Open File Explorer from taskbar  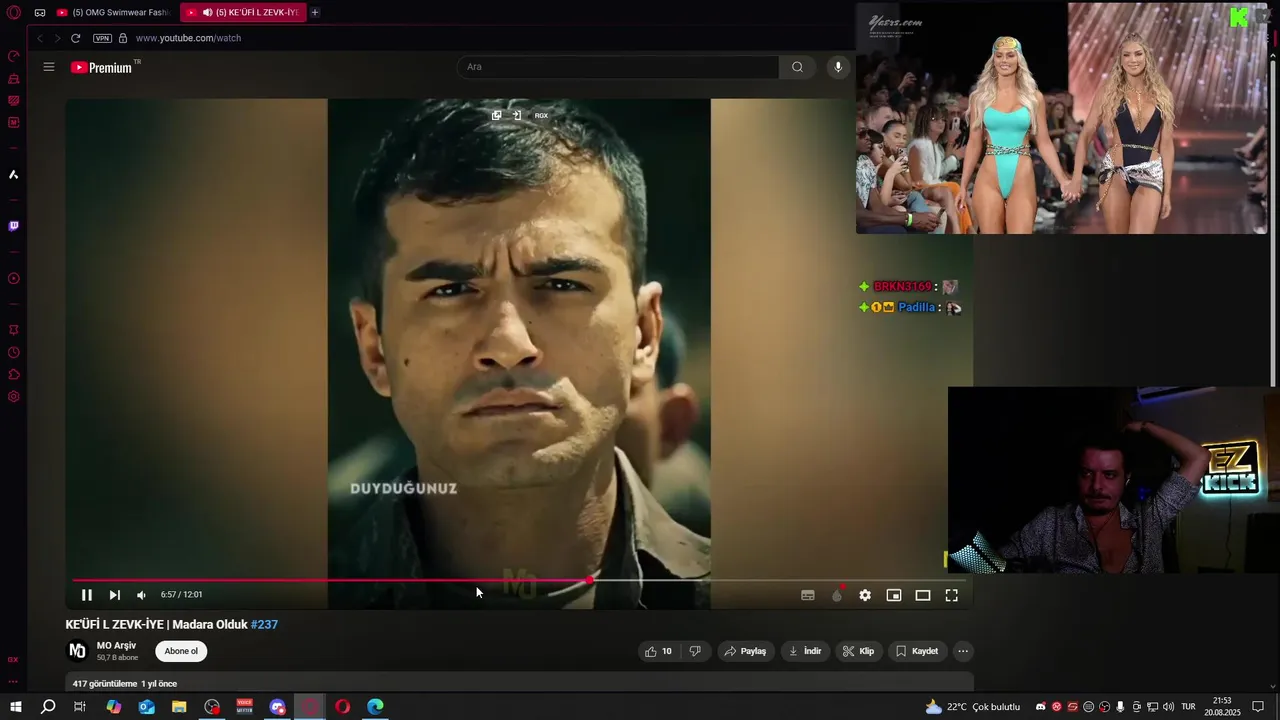[x=179, y=707]
